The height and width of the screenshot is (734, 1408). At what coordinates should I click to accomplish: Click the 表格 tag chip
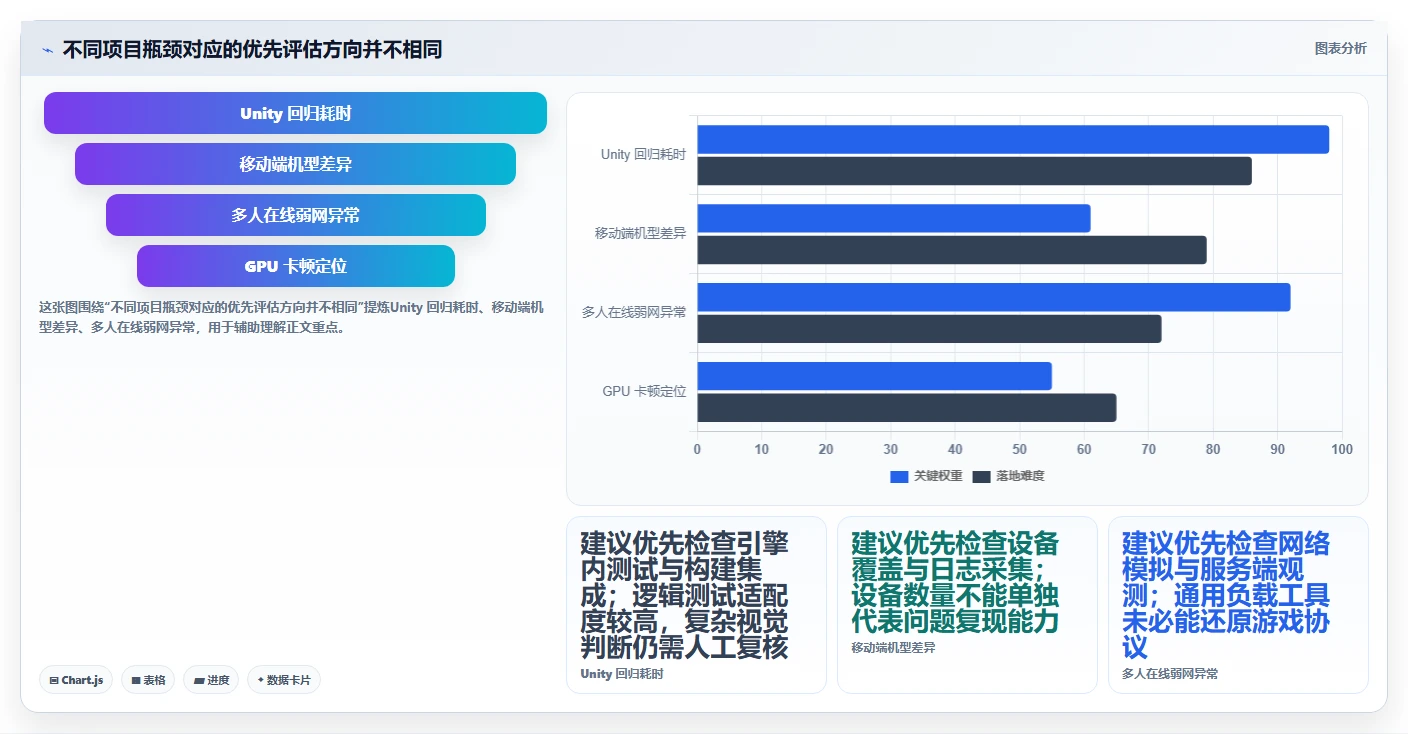(148, 680)
